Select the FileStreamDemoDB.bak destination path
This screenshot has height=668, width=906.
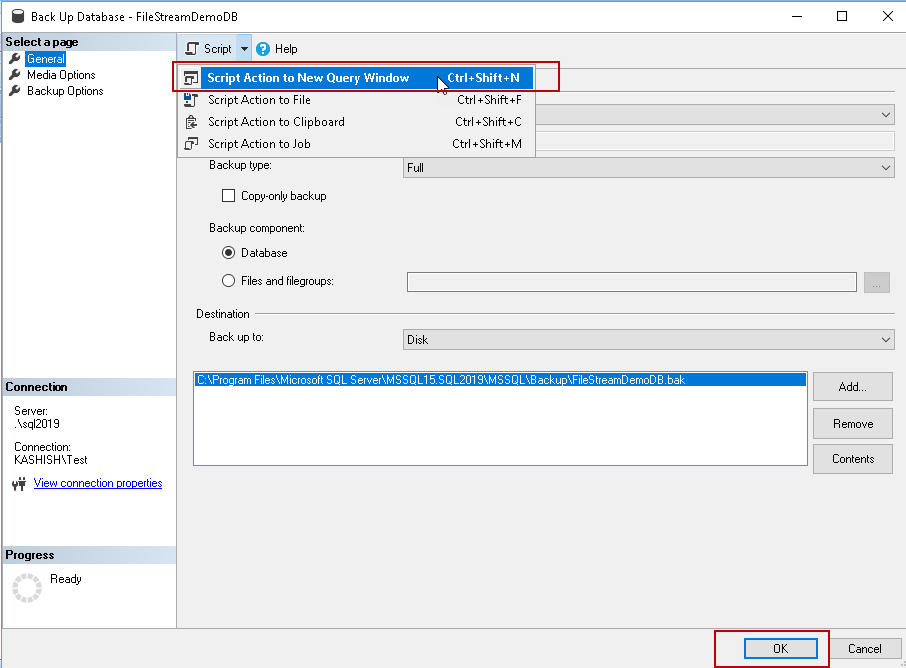pyautogui.click(x=440, y=380)
